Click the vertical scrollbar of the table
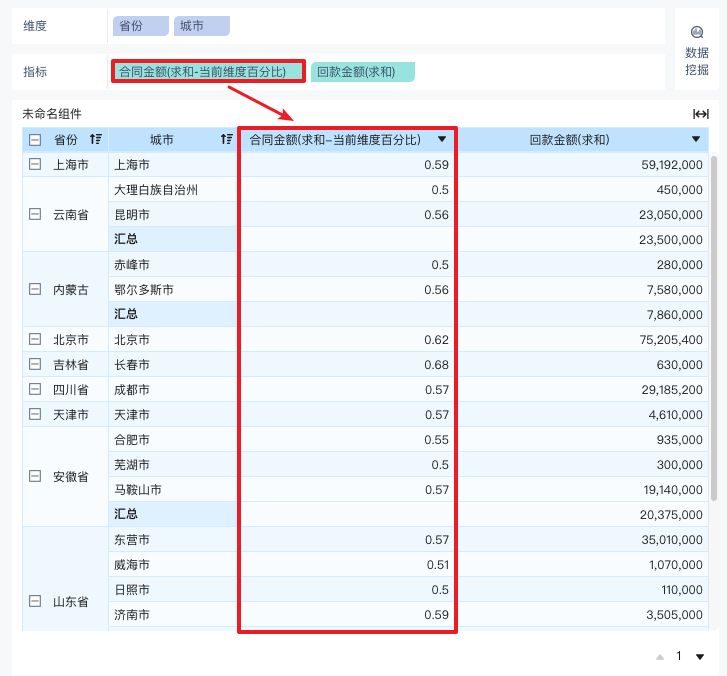Viewport: 727px width, 676px height. point(714,328)
